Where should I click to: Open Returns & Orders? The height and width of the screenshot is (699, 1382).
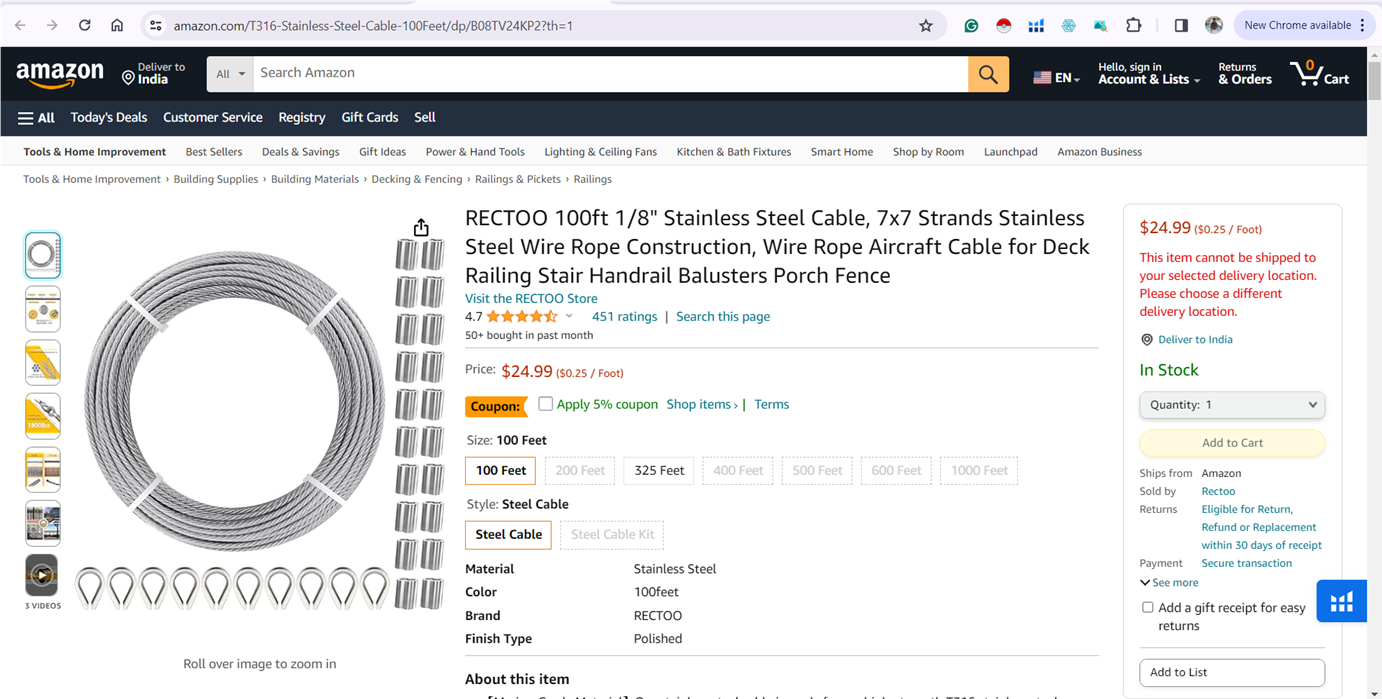click(x=1245, y=74)
